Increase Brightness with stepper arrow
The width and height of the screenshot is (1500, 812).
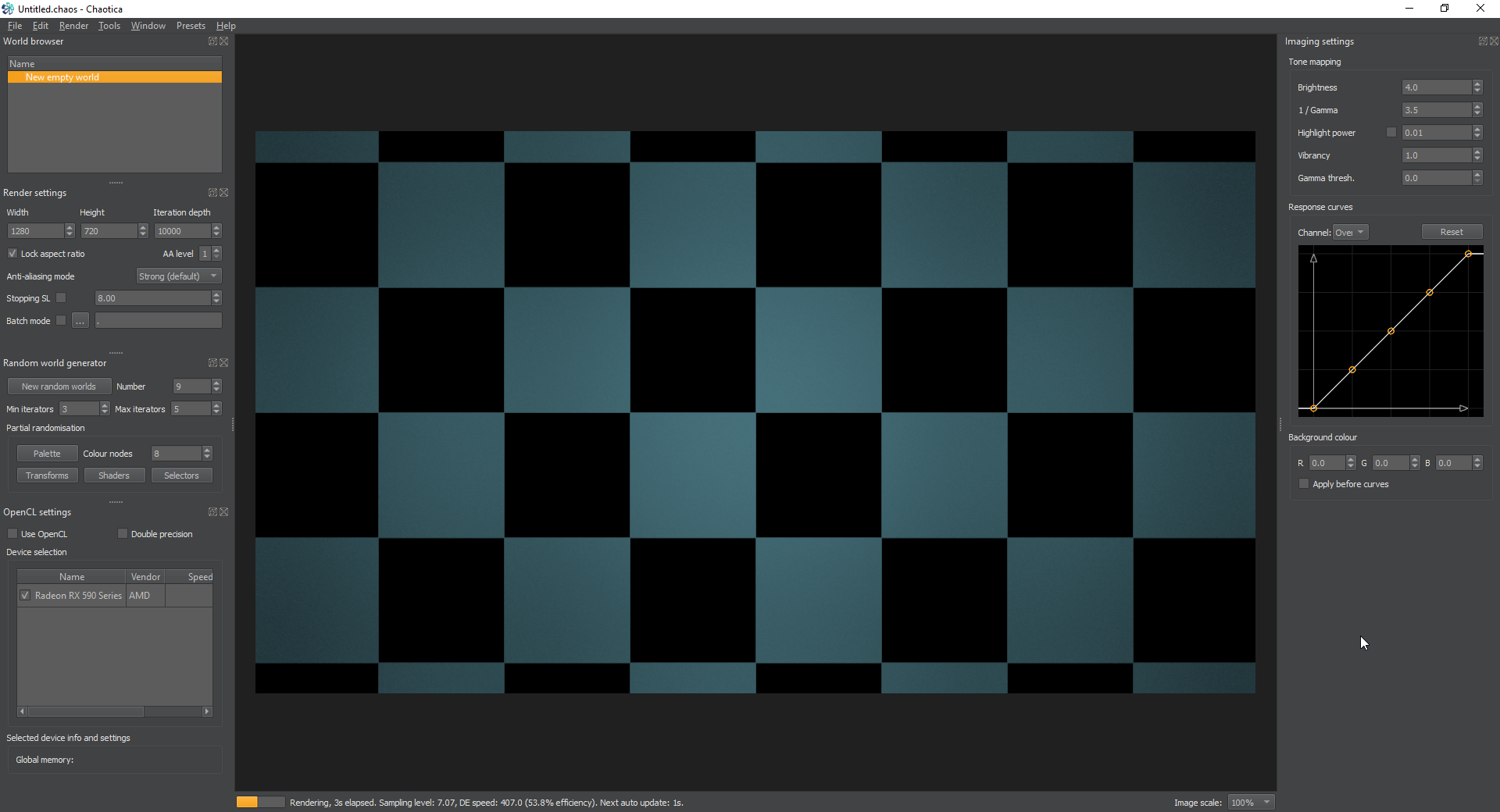[1477, 84]
